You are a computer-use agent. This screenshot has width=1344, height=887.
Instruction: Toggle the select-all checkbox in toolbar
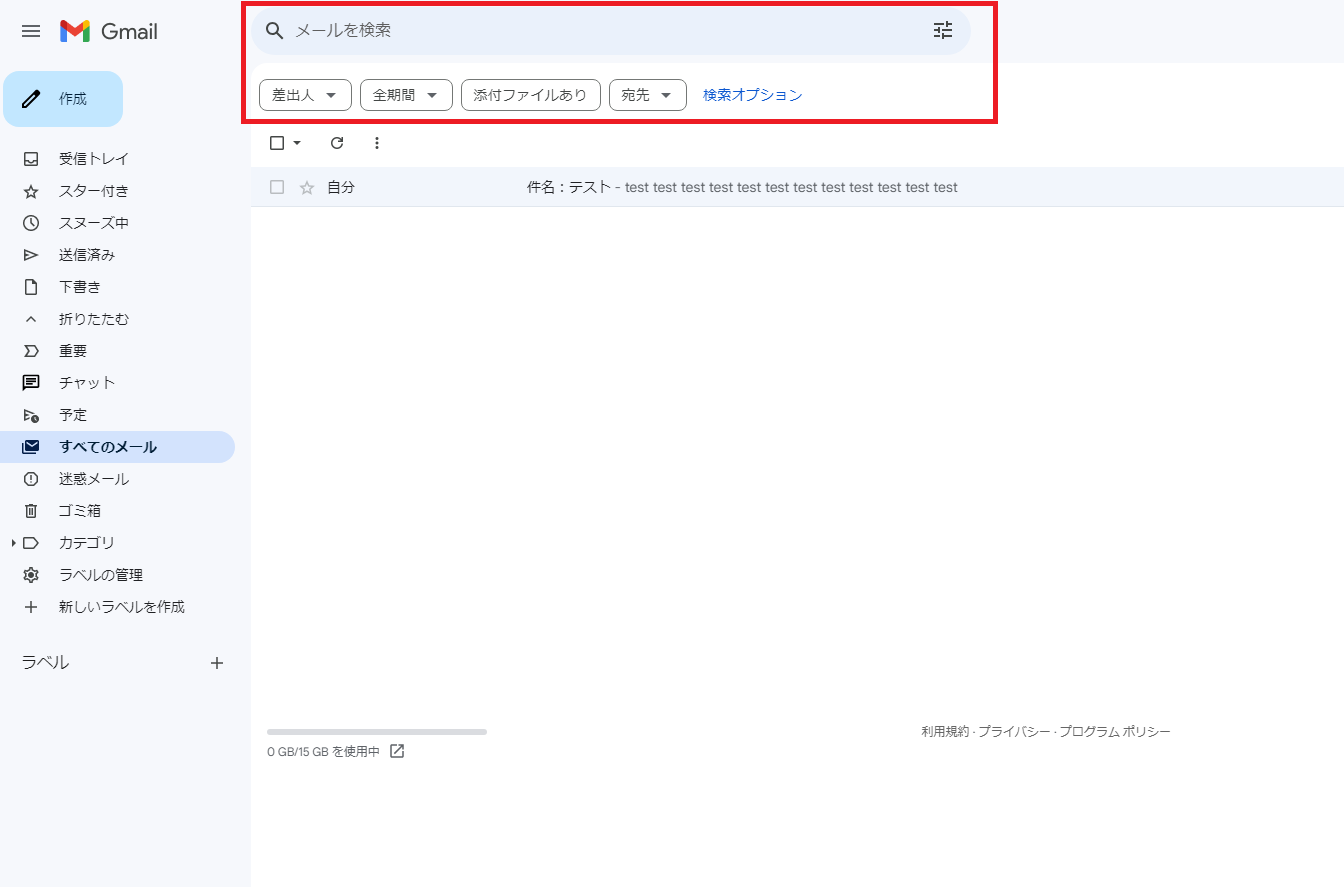[x=277, y=143]
